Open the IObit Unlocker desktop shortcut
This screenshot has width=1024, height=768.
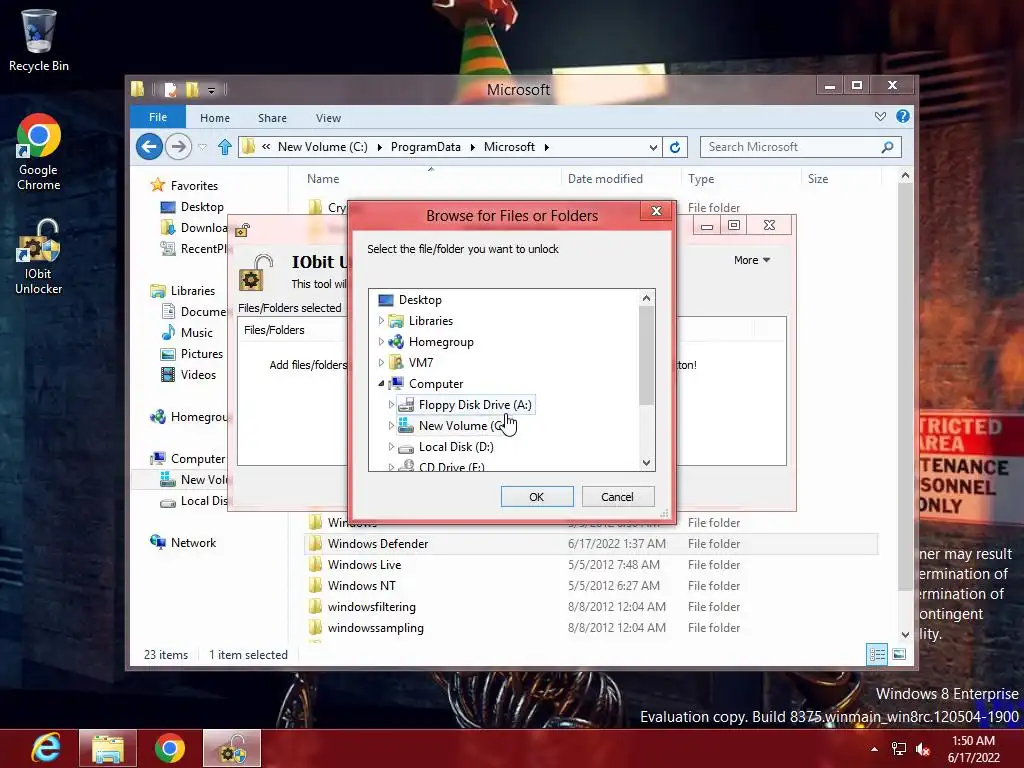click(x=39, y=257)
